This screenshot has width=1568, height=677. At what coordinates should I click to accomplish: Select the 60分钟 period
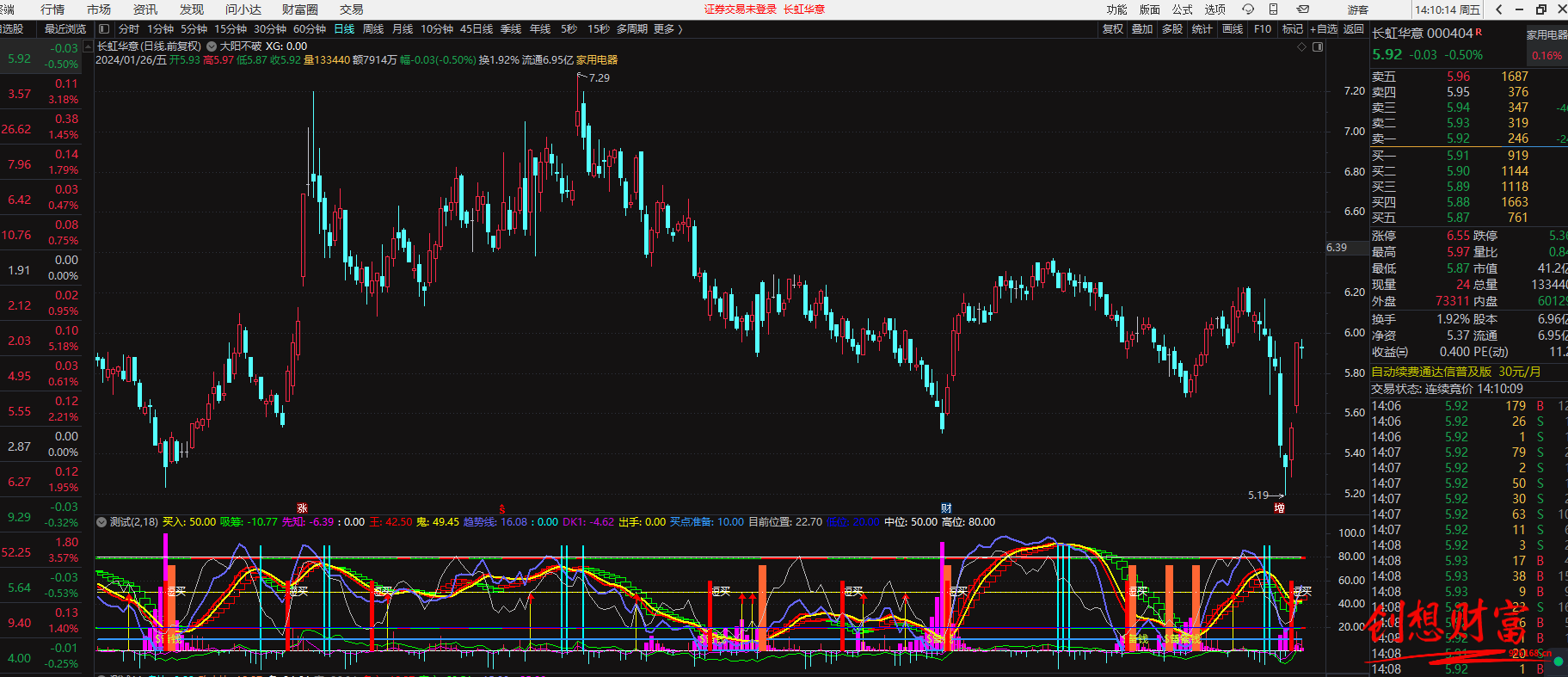[310, 29]
